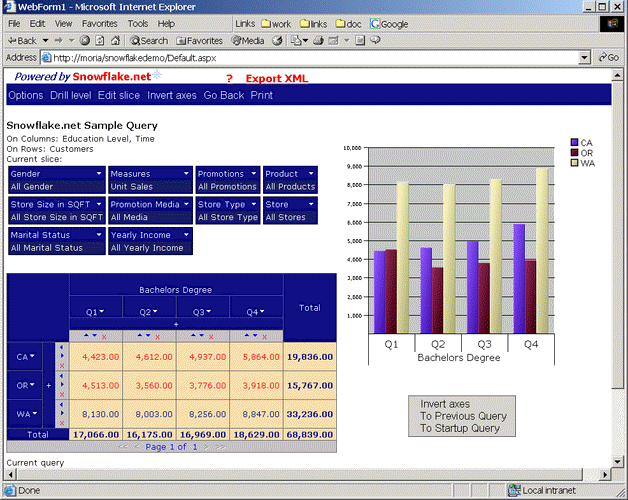Click the Refresh page icon
Screen dimensions: 628x500
click(100, 40)
